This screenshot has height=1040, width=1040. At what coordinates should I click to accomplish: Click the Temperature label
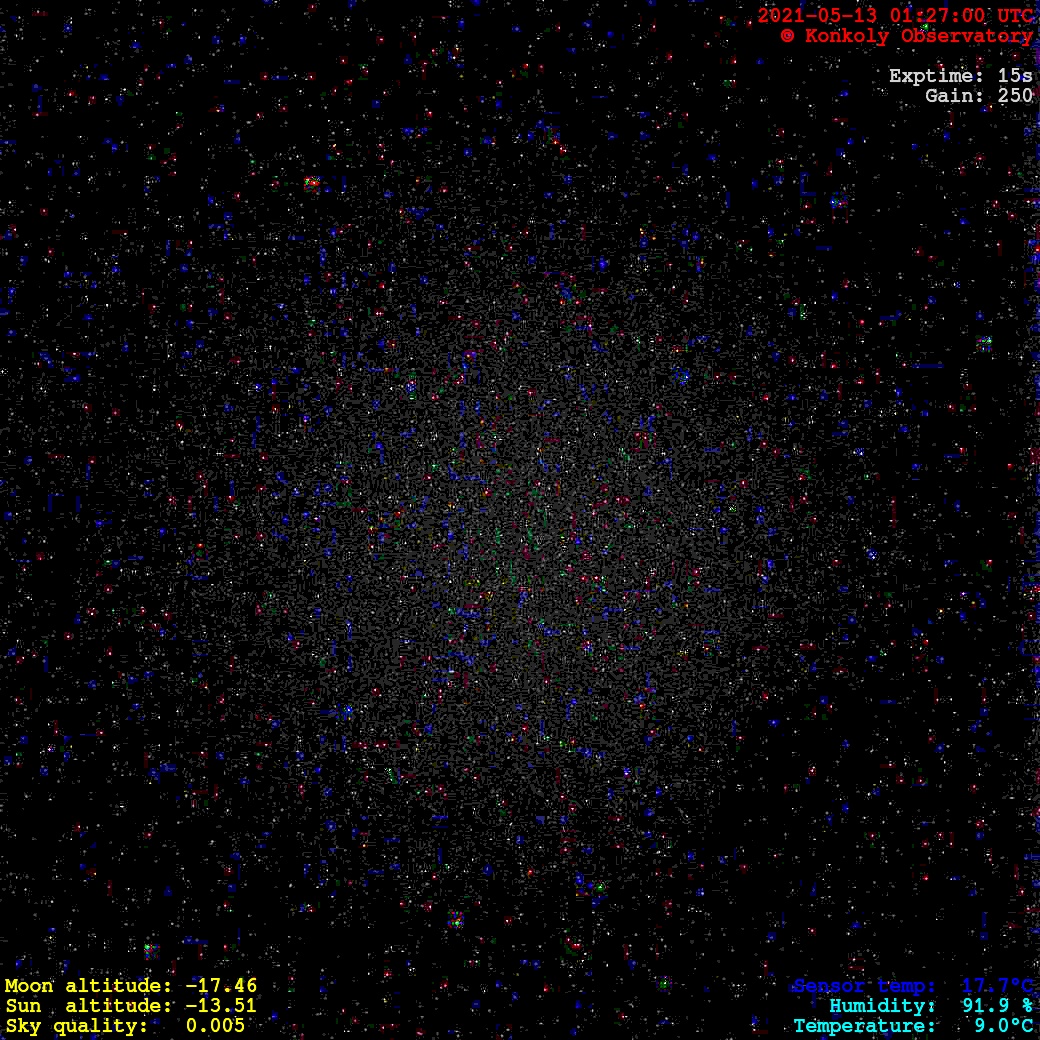864,1026
